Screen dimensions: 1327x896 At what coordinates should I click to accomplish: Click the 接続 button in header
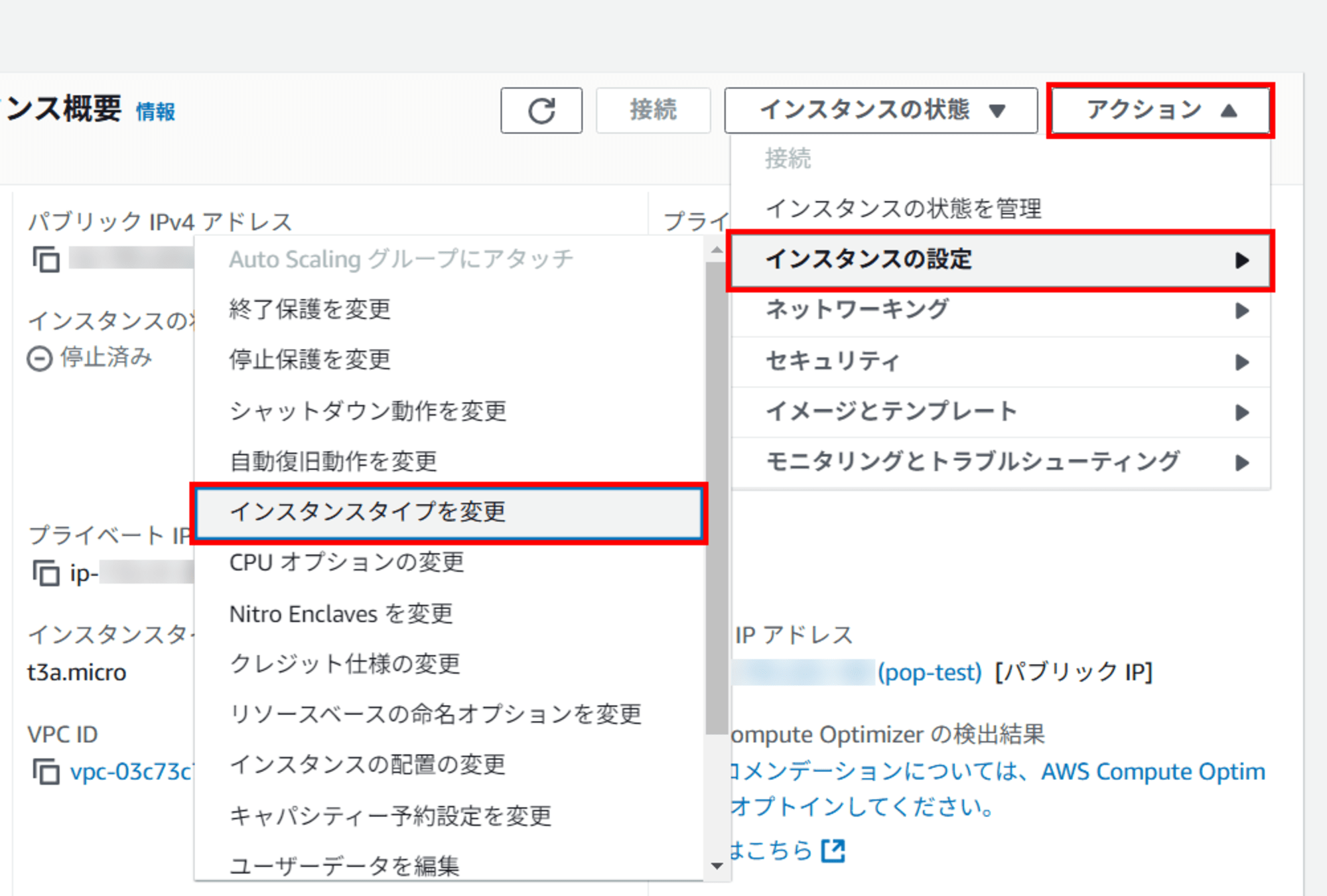click(654, 110)
